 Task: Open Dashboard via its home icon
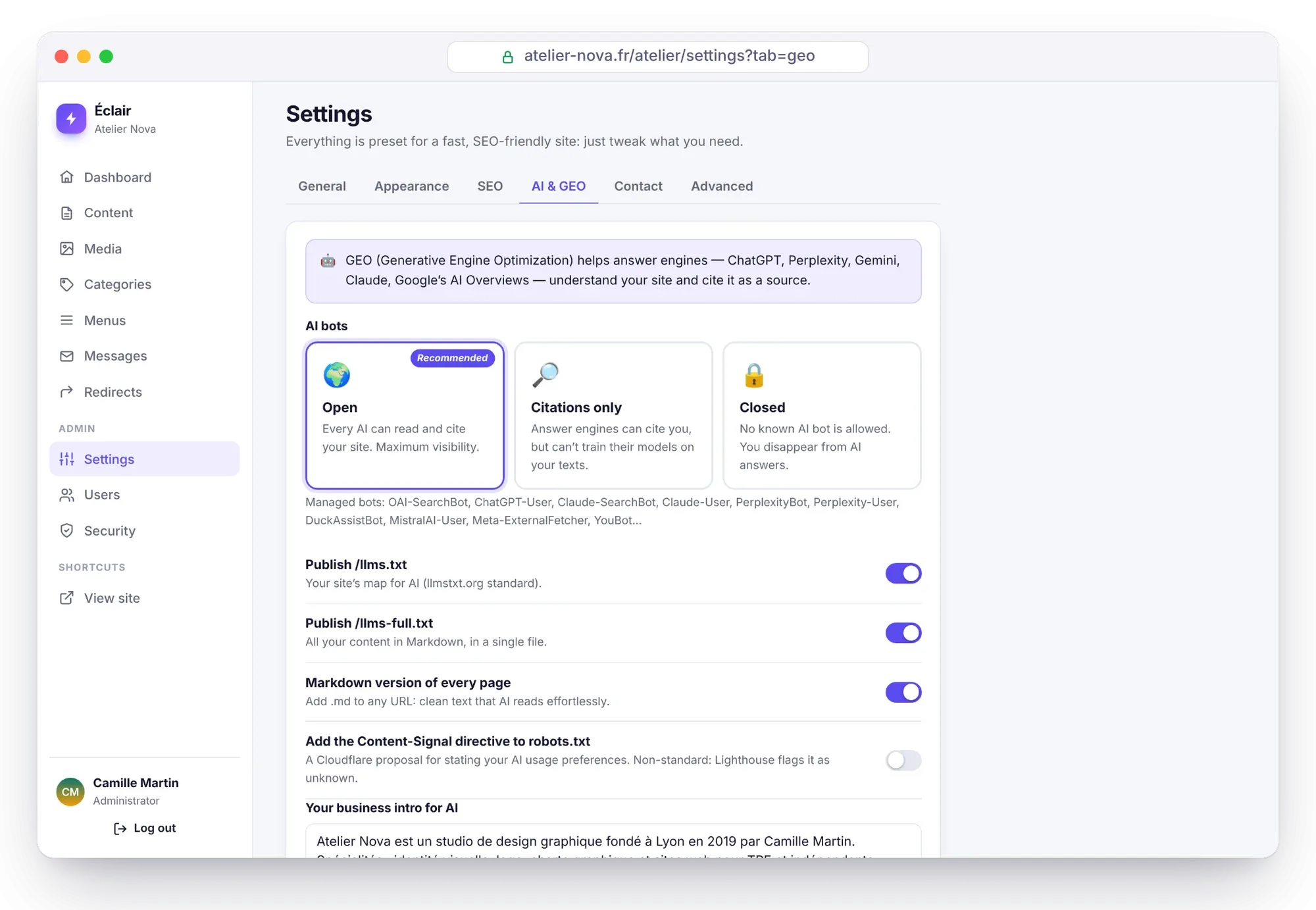coord(66,177)
